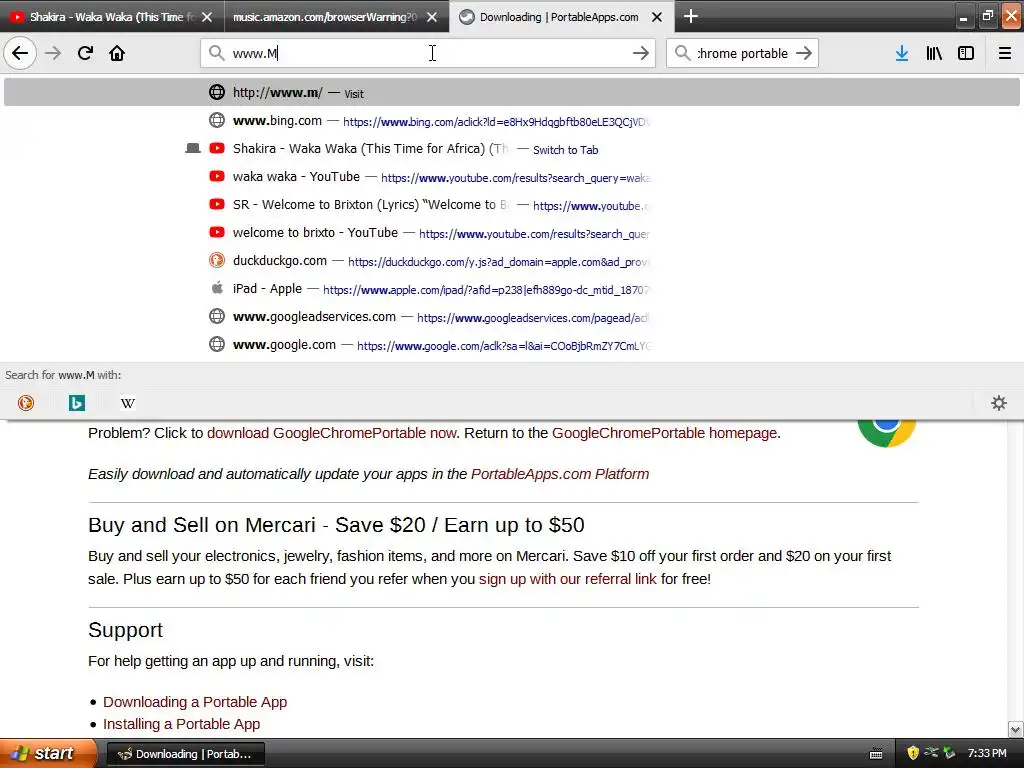Viewport: 1024px width, 768px height.
Task: Search www.M with Bing icon
Action: click(x=76, y=403)
